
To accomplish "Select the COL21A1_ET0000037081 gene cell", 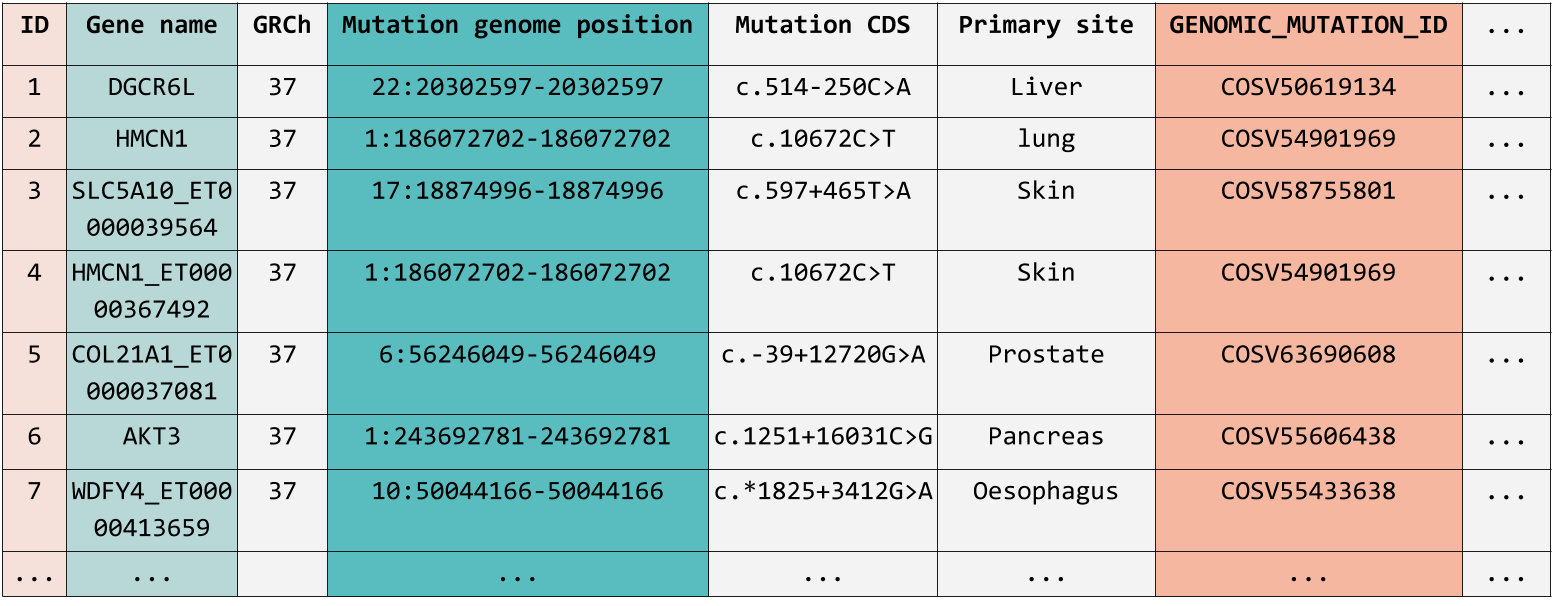I will [x=152, y=372].
